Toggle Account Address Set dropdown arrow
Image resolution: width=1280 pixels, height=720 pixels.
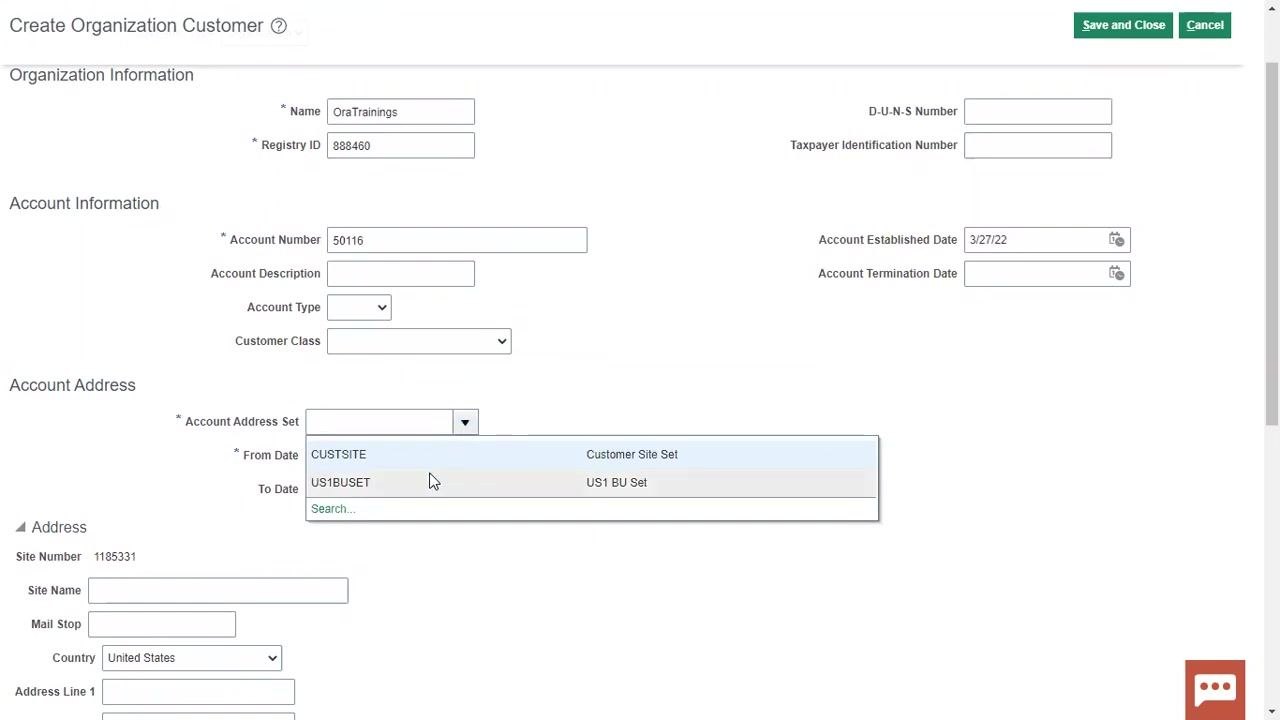point(465,422)
